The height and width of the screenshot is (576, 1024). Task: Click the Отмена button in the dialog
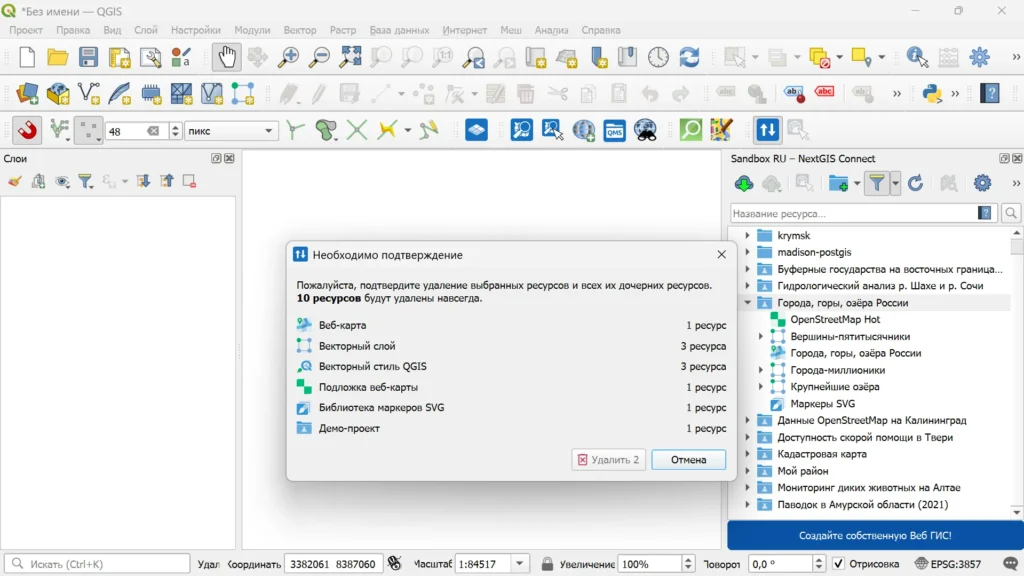pyautogui.click(x=688, y=460)
